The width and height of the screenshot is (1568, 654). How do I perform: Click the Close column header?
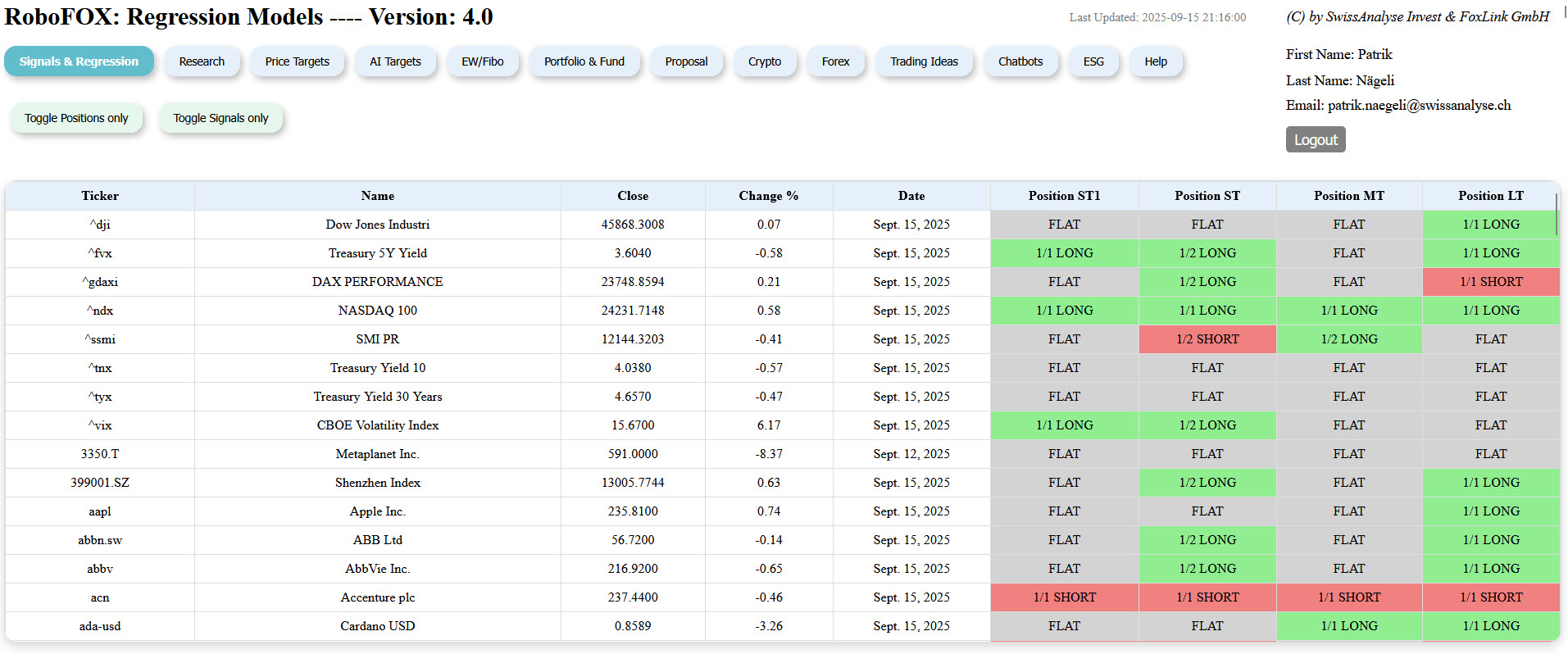(633, 196)
